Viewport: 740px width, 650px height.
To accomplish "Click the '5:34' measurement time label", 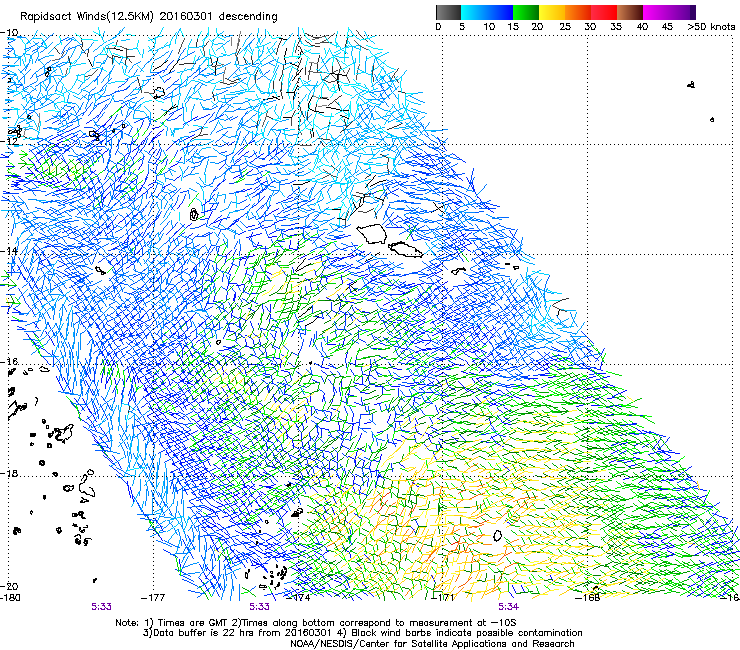I will (x=508, y=607).
